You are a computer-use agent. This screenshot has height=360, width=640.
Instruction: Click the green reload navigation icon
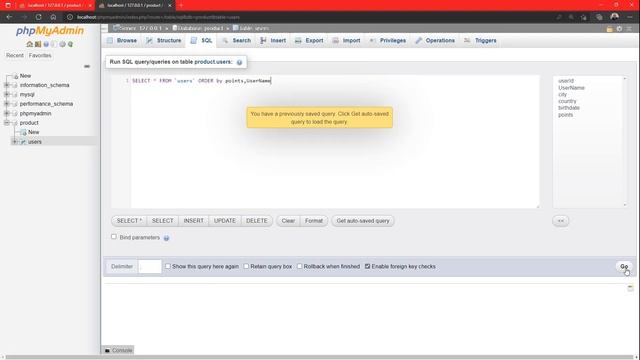tap(70, 44)
